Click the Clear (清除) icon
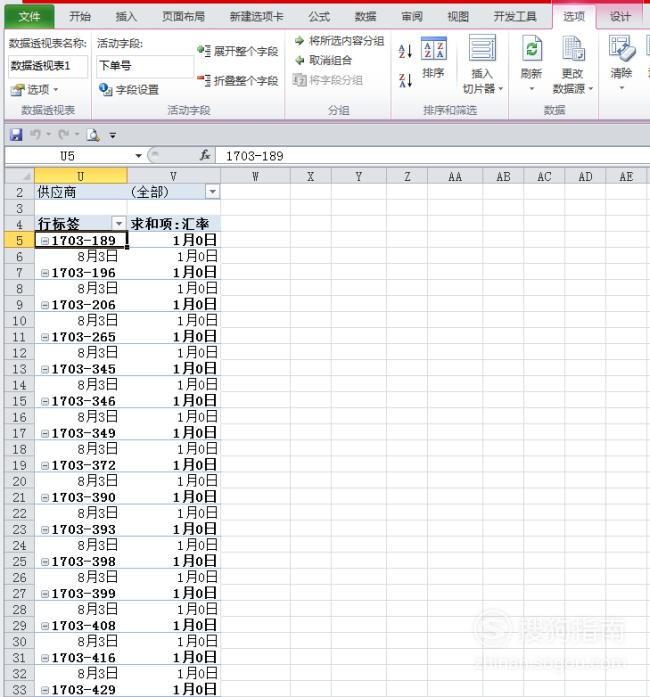 pyautogui.click(x=622, y=48)
